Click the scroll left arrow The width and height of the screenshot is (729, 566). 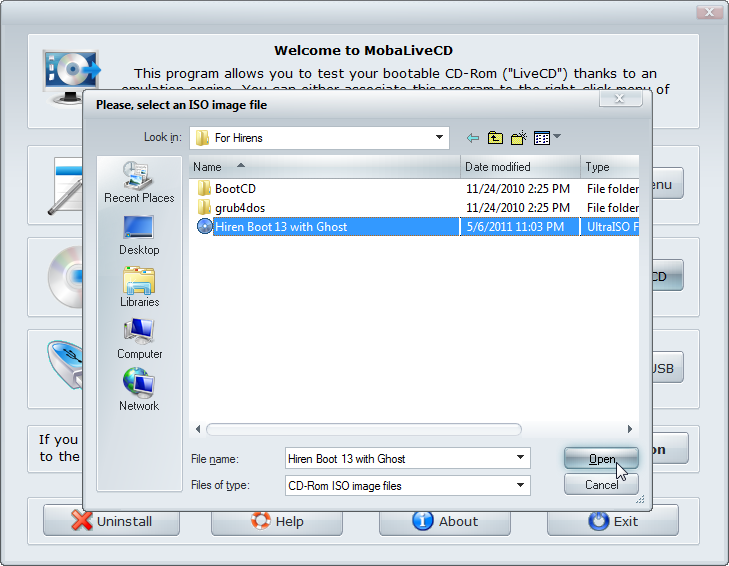198,429
